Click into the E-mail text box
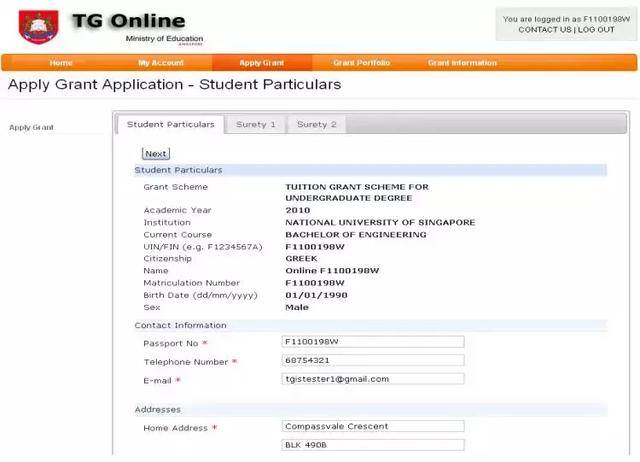Viewport: 640px width, 462px height. pyautogui.click(x=373, y=379)
